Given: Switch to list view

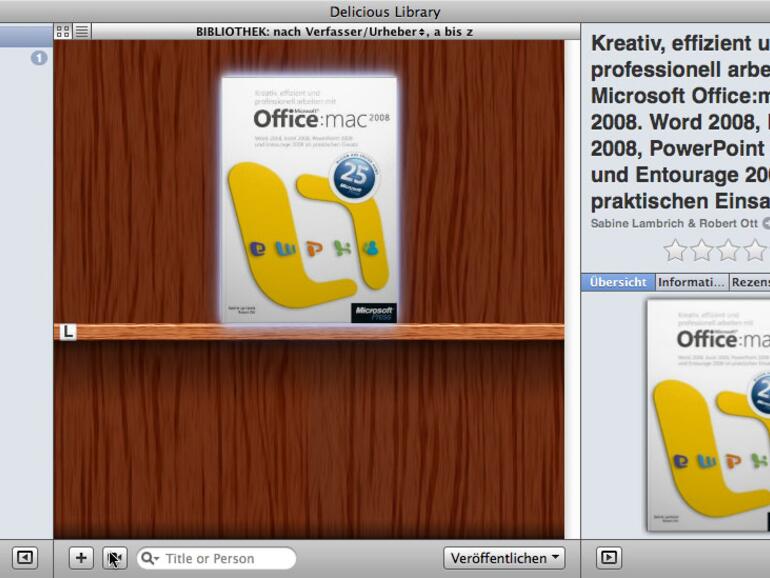Looking at the screenshot, I should (x=82, y=32).
